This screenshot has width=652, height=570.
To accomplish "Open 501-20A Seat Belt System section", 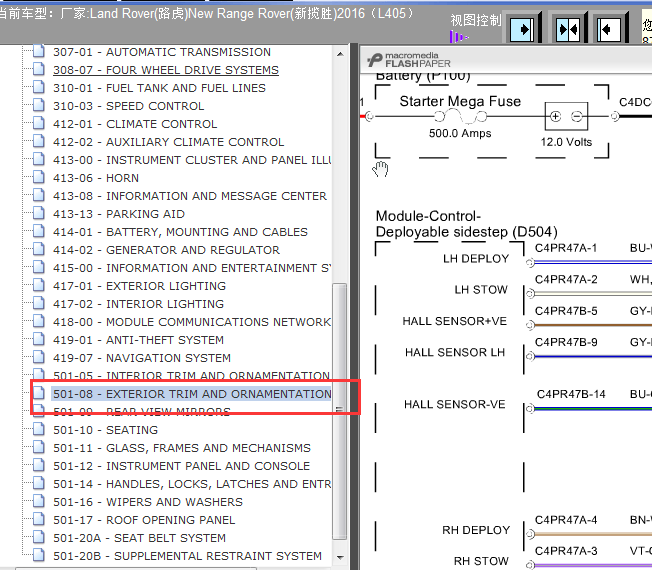I will (139, 538).
